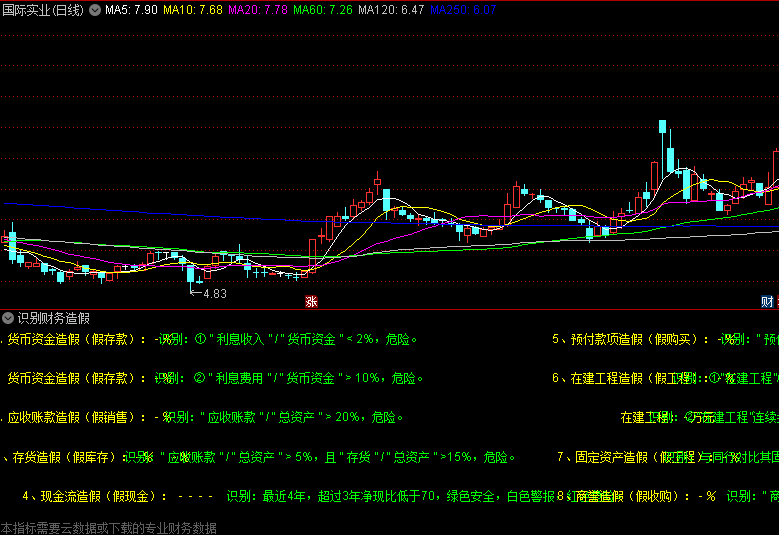Viewport: 779px width, 535px height.
Task: Click the 4.83 lowest price label
Action: tap(215, 294)
